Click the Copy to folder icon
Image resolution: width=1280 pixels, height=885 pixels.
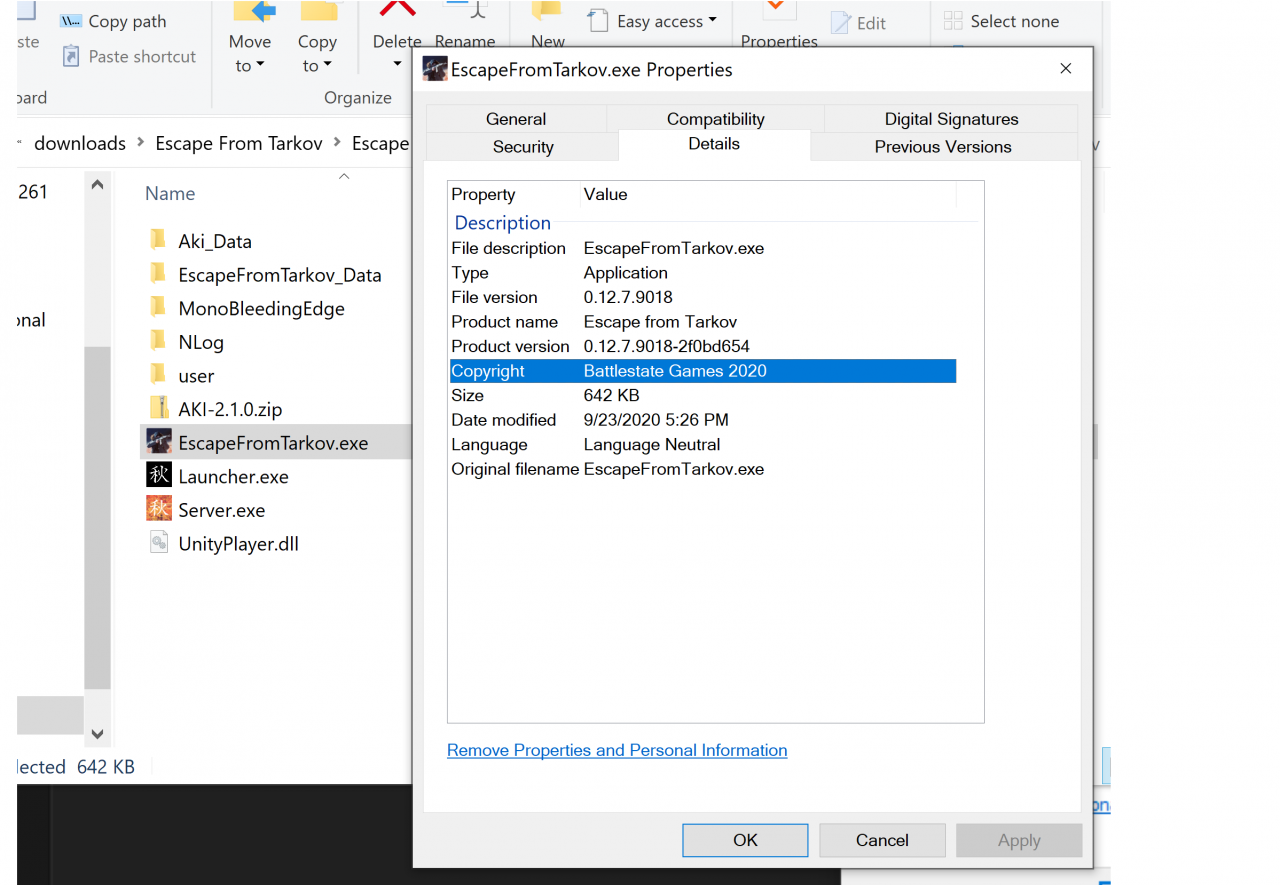click(x=319, y=11)
